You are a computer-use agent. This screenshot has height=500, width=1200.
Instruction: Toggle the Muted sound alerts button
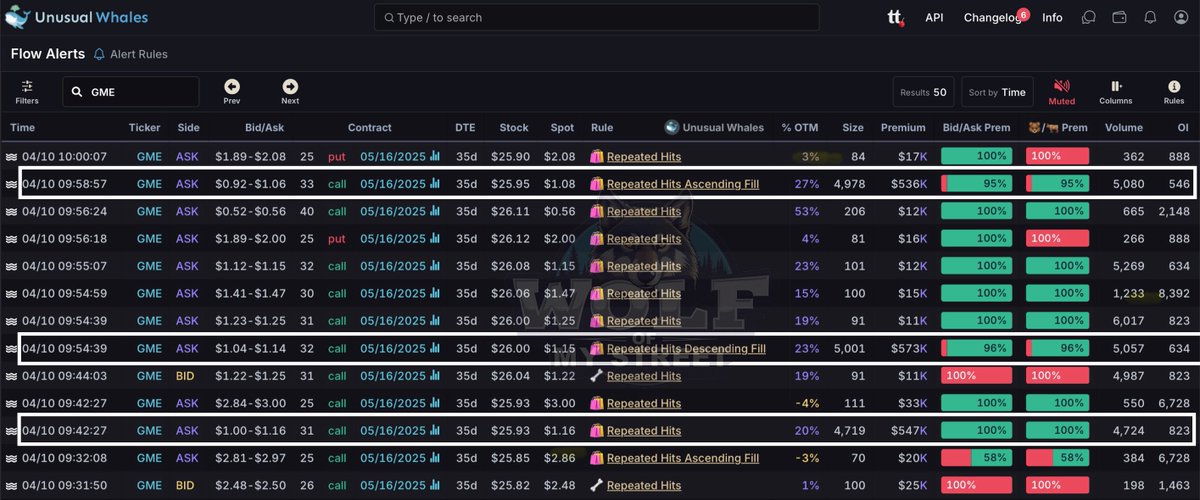[x=1062, y=92]
